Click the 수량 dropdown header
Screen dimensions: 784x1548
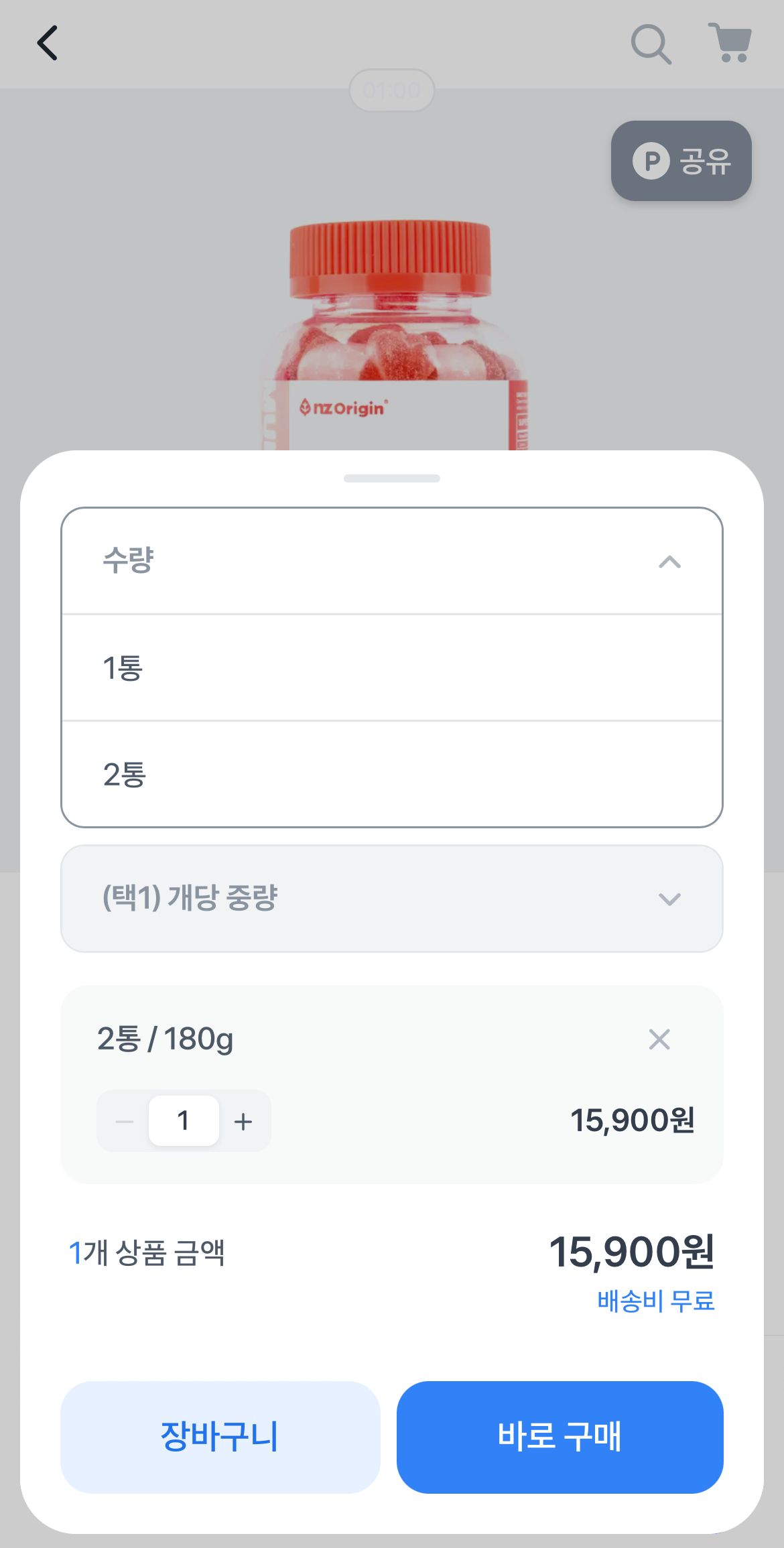click(x=392, y=561)
